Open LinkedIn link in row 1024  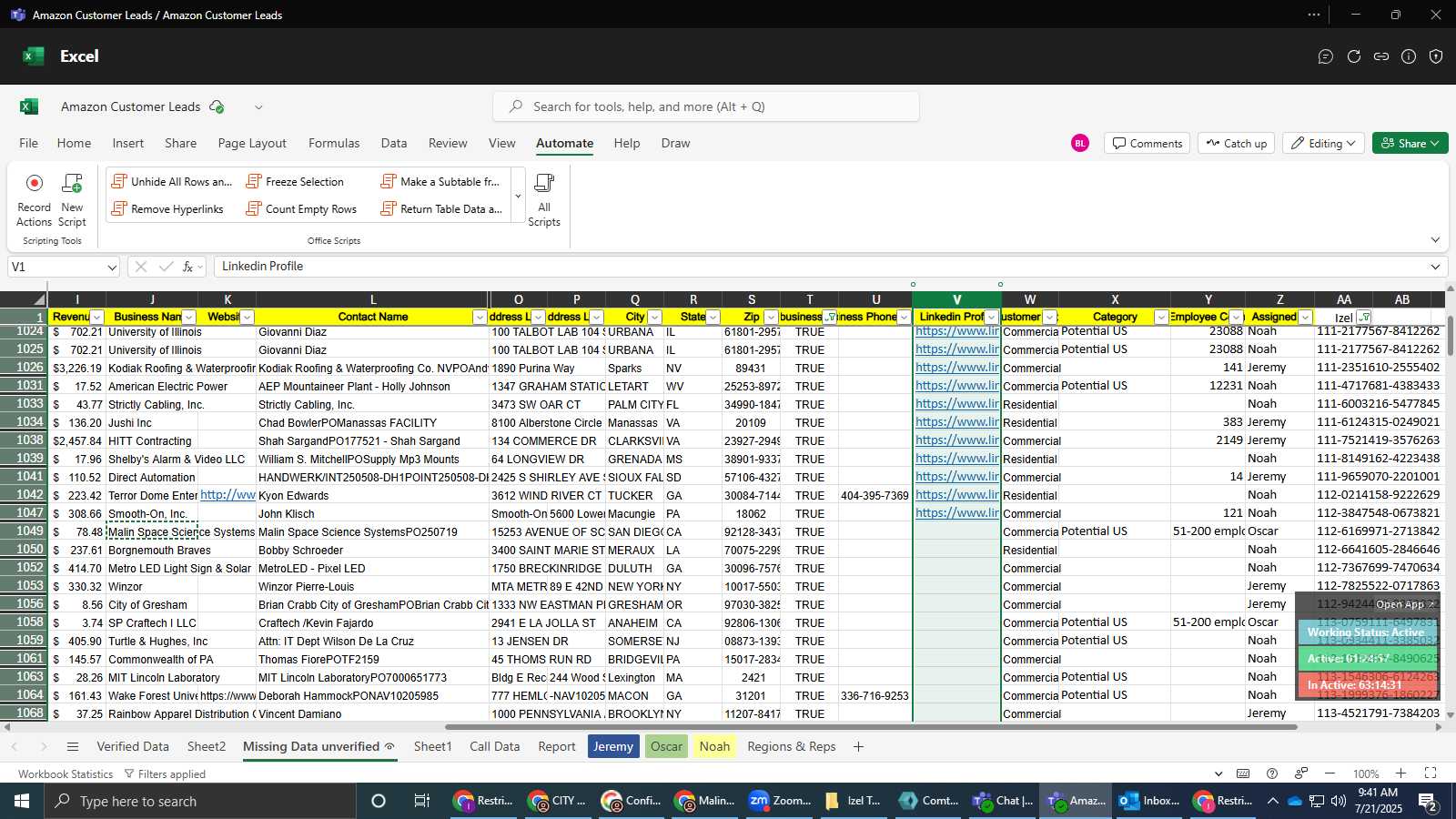pos(956,331)
